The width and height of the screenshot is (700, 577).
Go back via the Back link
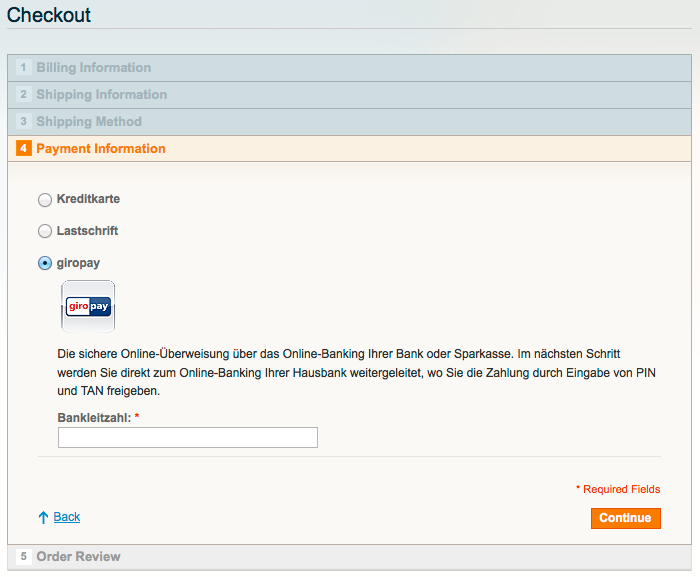point(67,517)
